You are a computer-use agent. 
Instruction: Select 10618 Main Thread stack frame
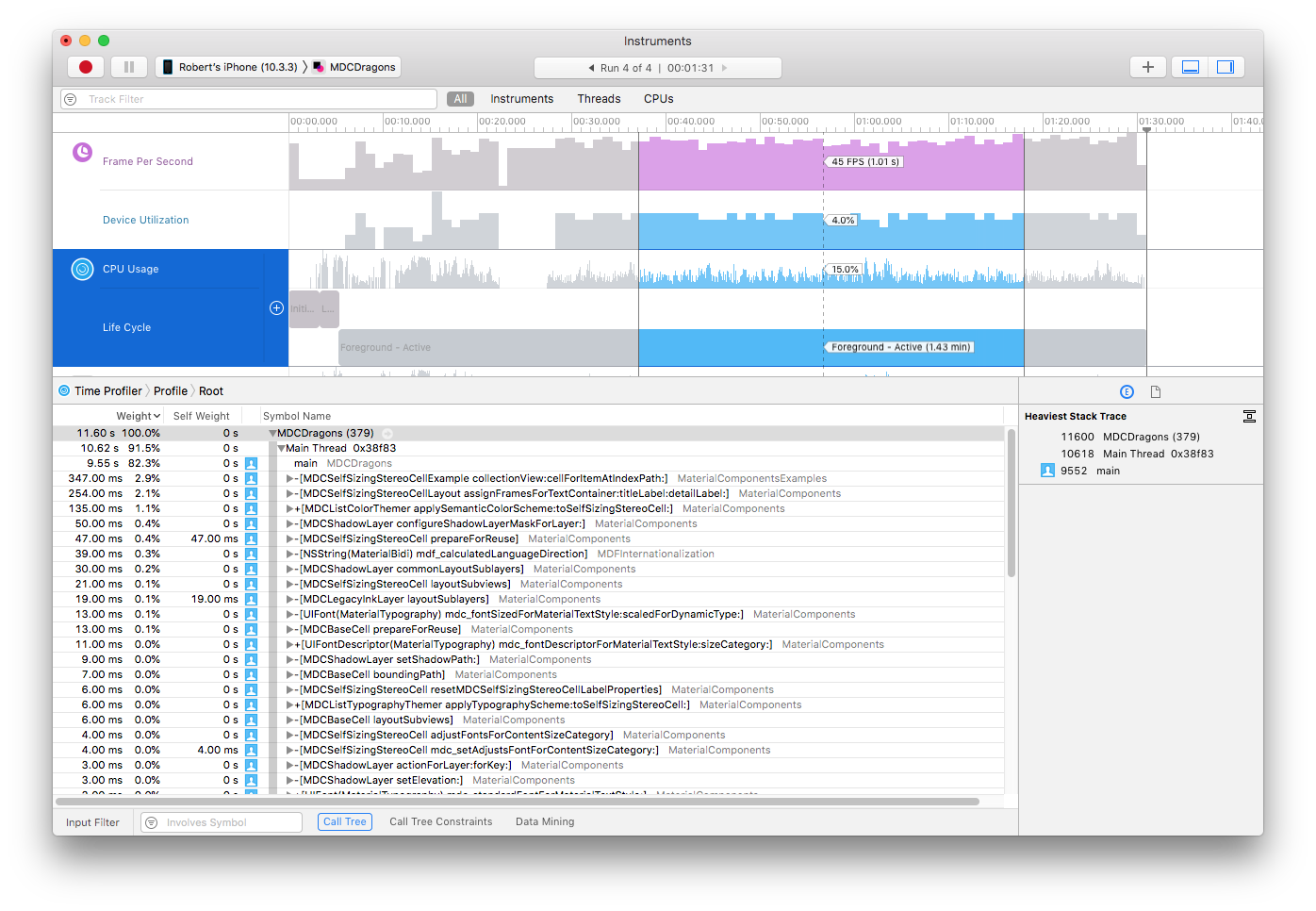coord(1141,454)
